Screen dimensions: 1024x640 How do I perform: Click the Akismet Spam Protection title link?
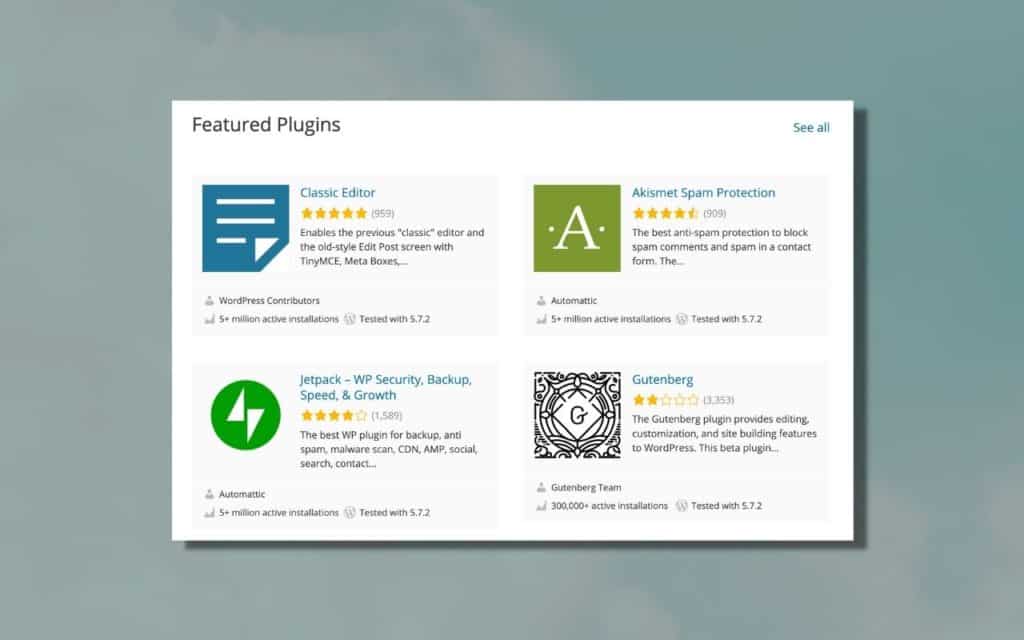click(703, 193)
